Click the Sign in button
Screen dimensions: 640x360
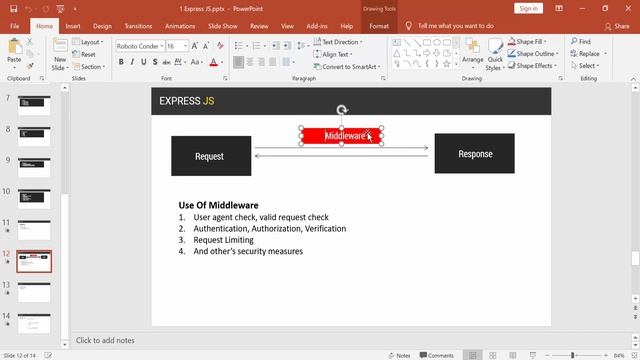(x=528, y=9)
